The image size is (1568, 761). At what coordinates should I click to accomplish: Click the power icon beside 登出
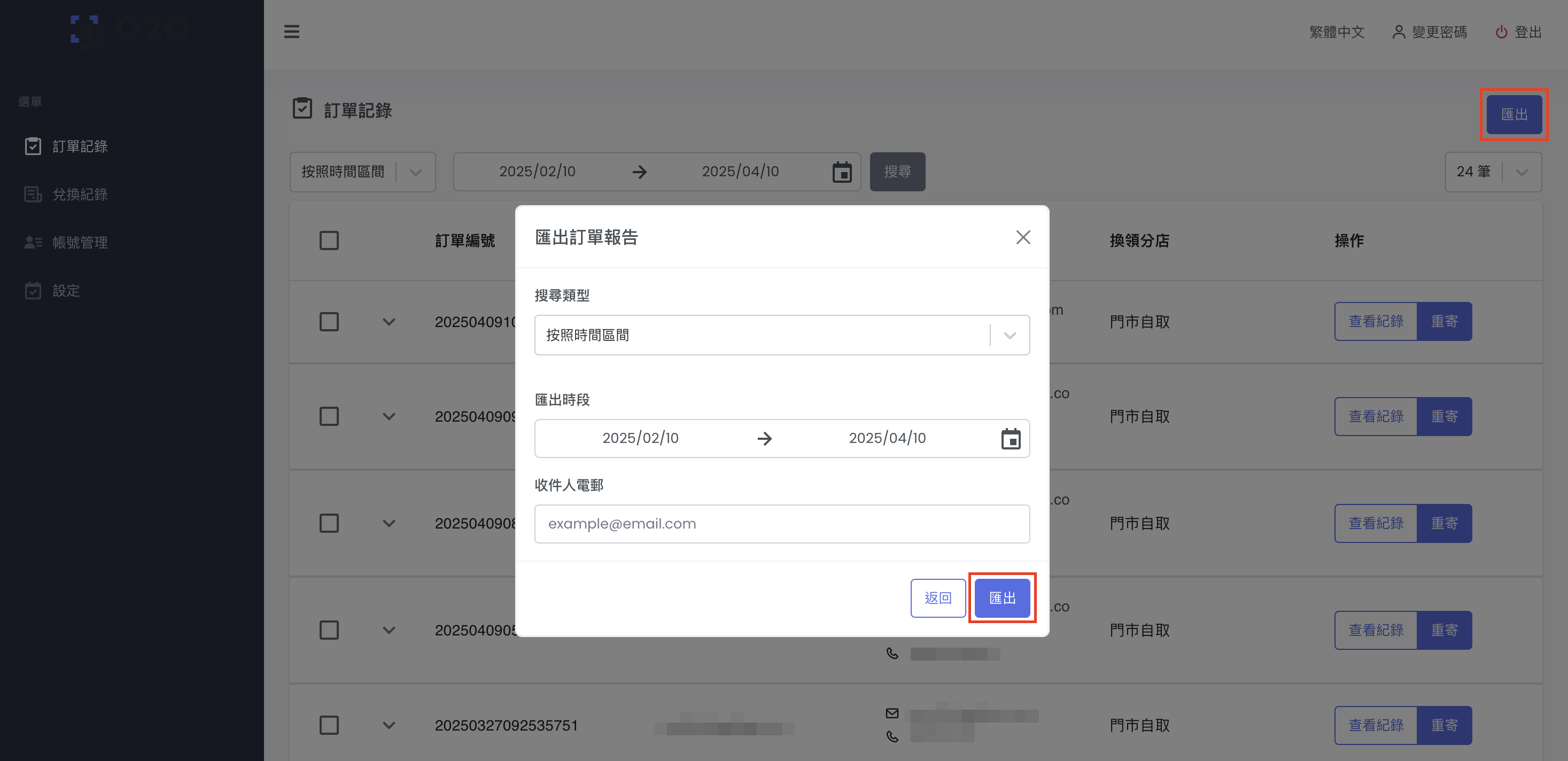pos(1501,32)
